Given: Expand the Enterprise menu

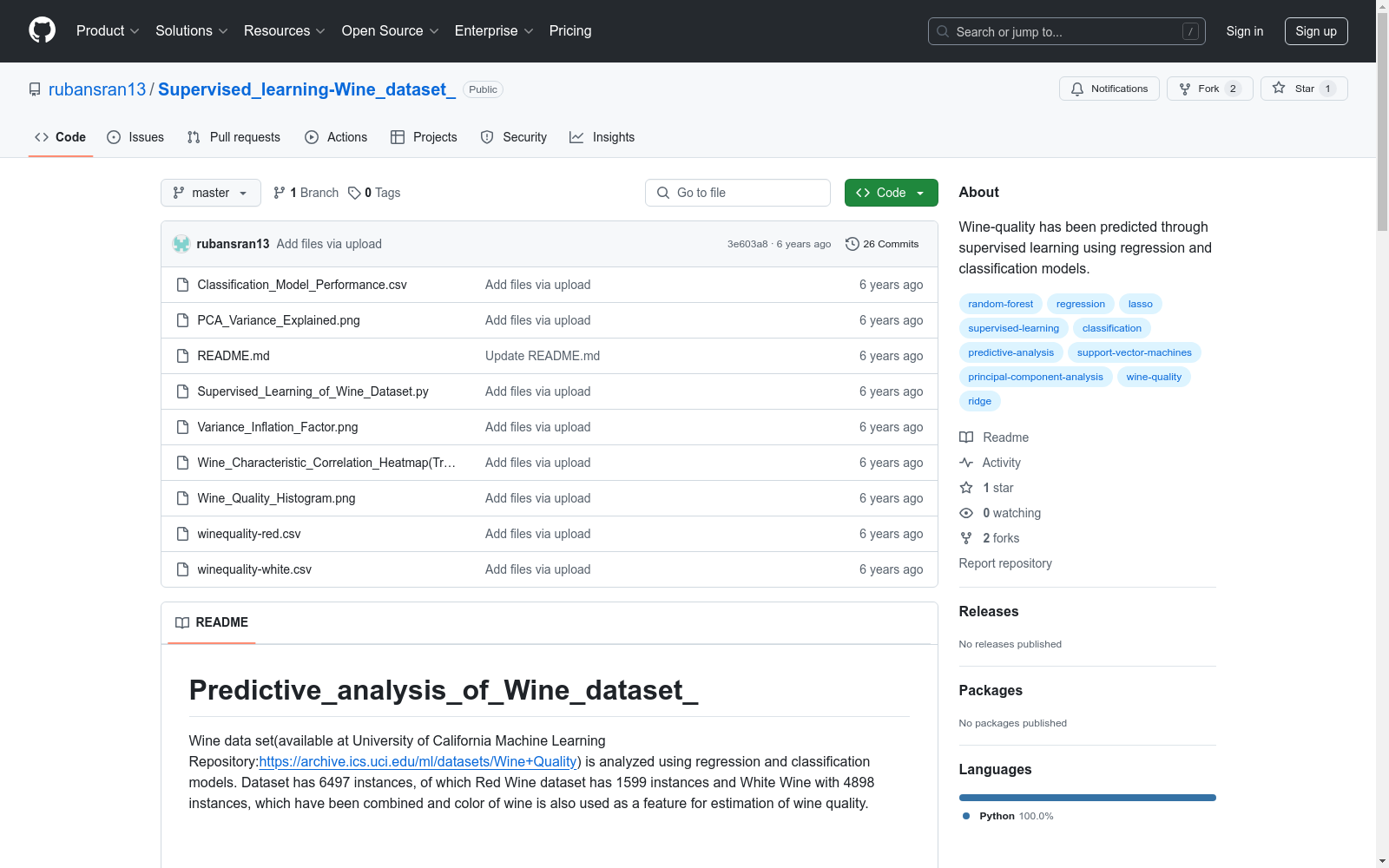Looking at the screenshot, I should 495,30.
